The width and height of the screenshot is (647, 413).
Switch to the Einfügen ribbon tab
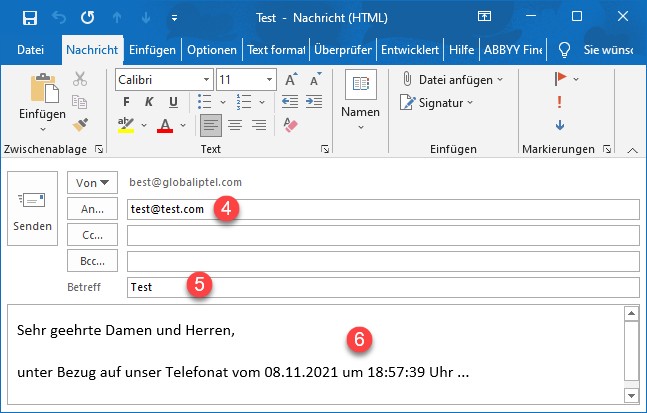coord(152,50)
